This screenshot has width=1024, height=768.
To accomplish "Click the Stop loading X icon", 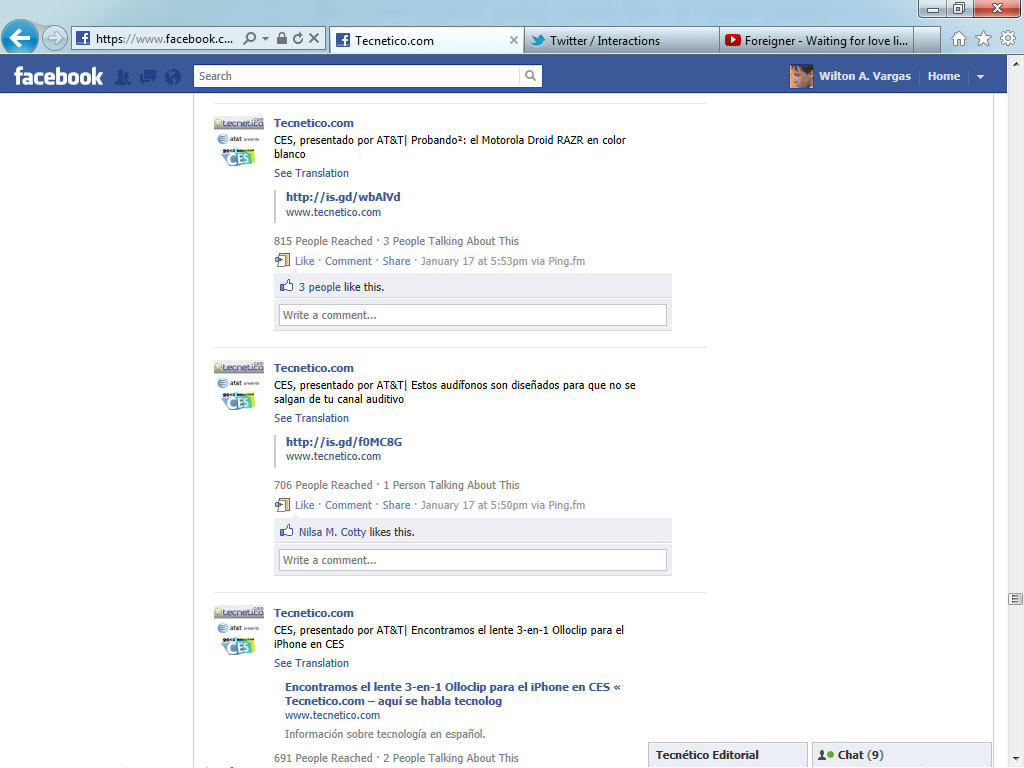I will [x=314, y=39].
